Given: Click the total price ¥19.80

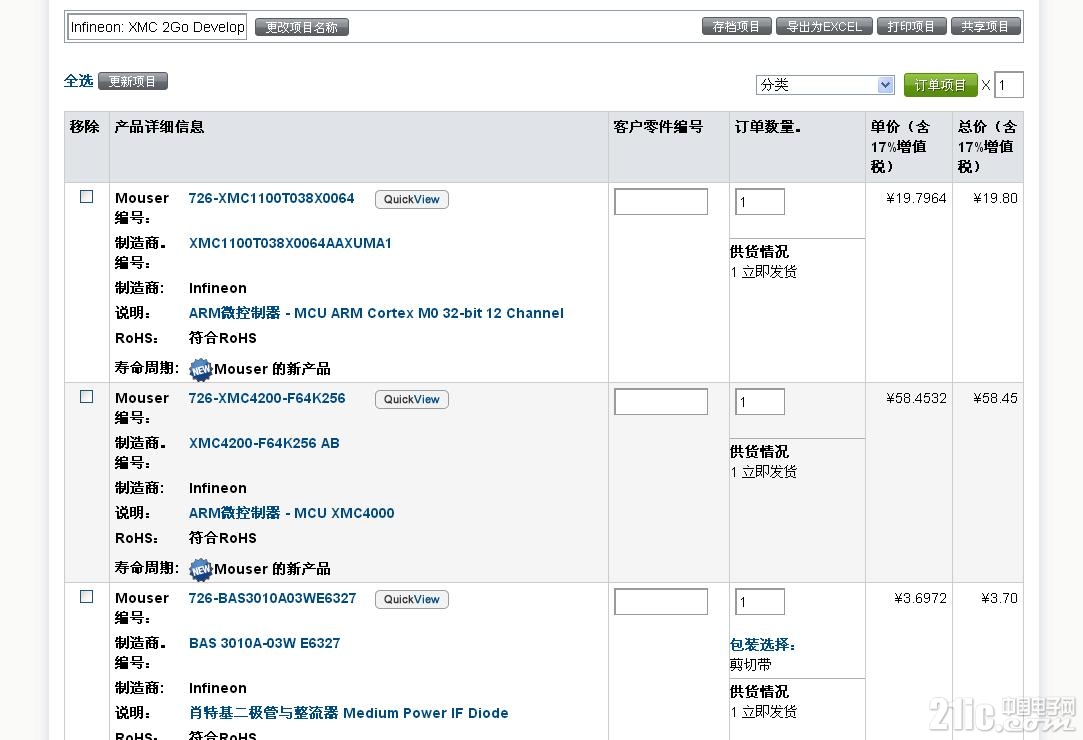Looking at the screenshot, I should click(x=995, y=198).
